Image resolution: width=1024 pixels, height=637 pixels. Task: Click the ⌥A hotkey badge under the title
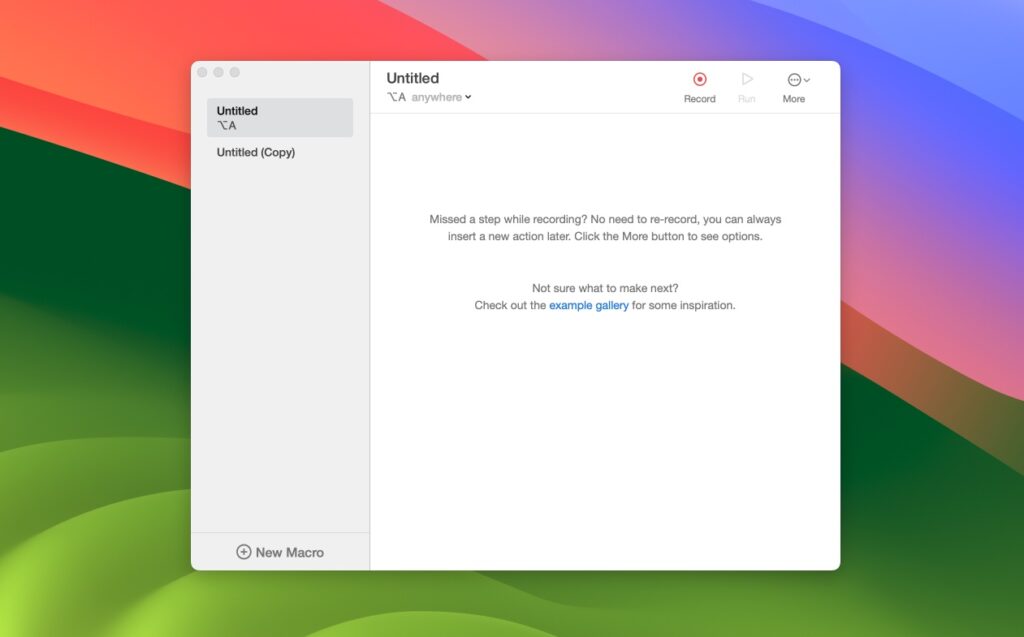[x=396, y=97]
